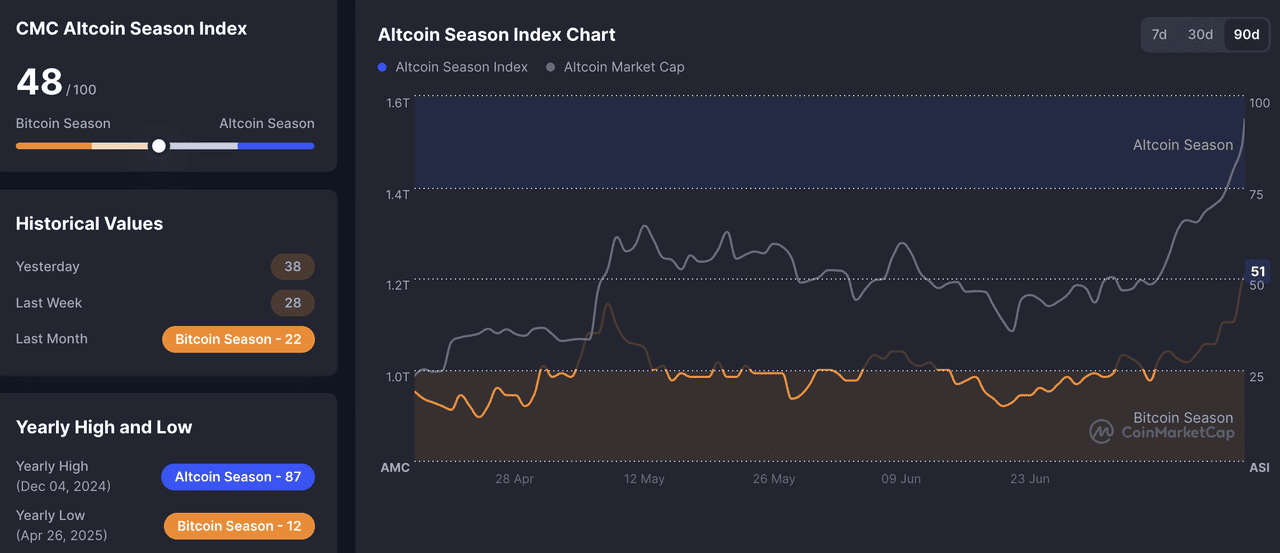Click the Last Week value badge 28
This screenshot has height=553, width=1280.
pos(292,303)
